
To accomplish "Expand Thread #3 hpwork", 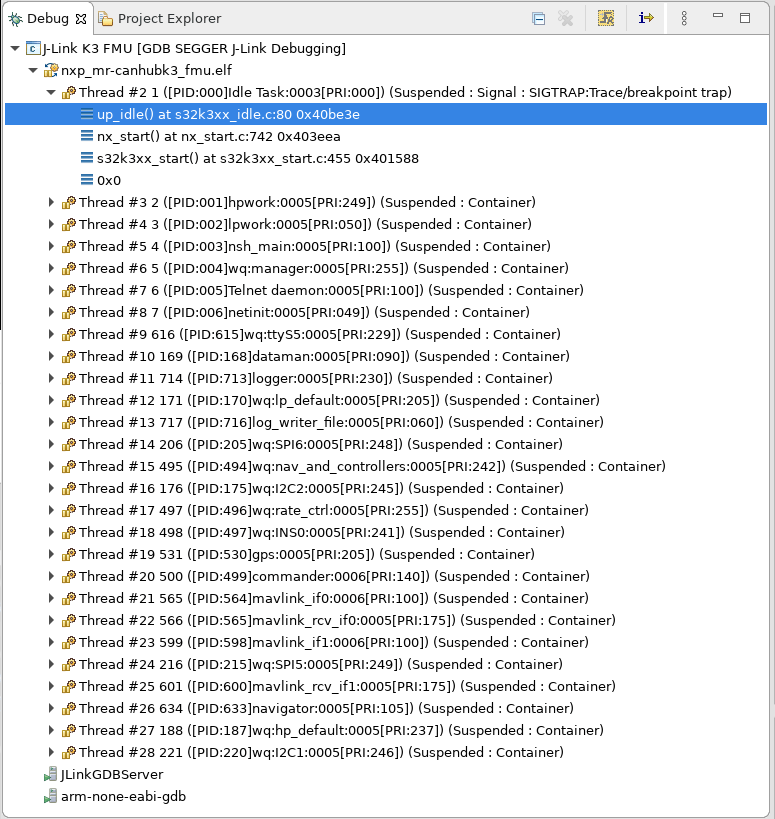I will tap(52, 202).
